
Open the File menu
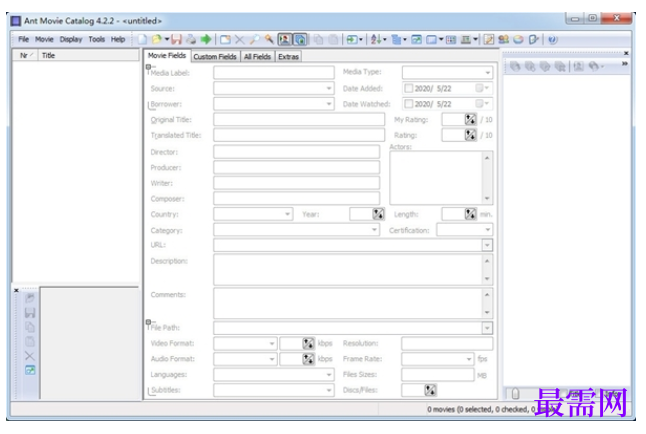pos(23,40)
